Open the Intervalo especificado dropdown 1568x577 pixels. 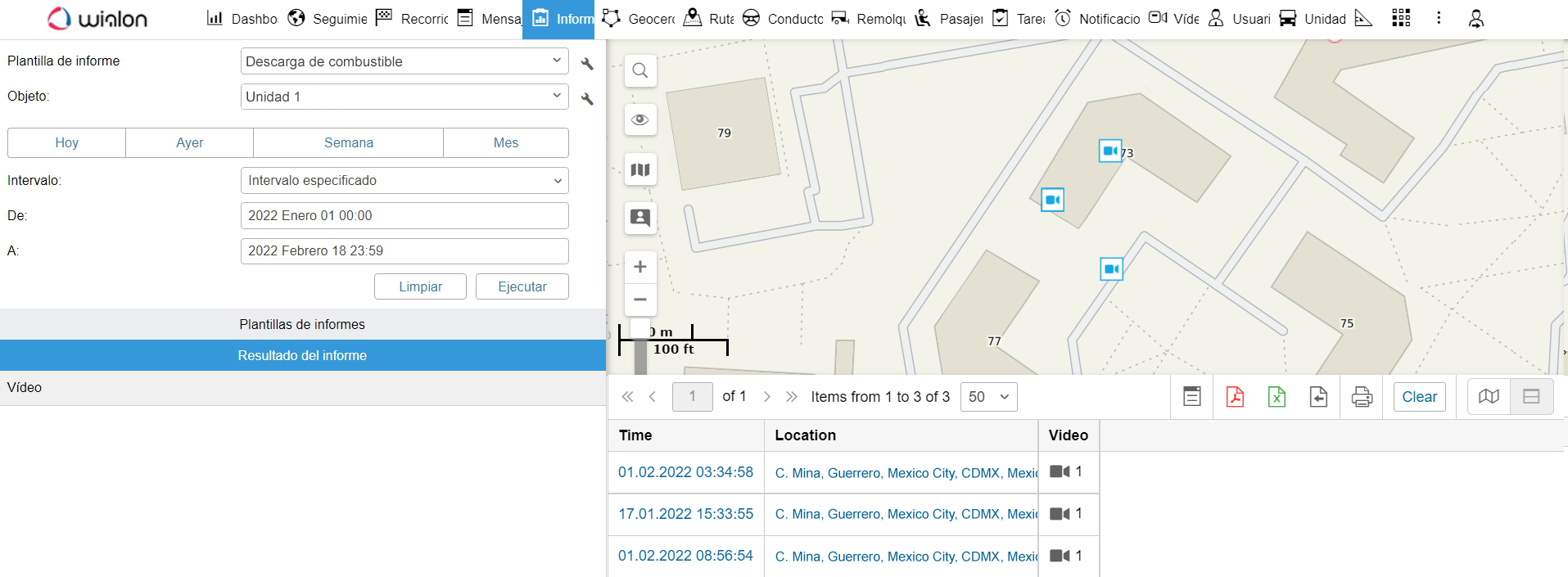[404, 181]
